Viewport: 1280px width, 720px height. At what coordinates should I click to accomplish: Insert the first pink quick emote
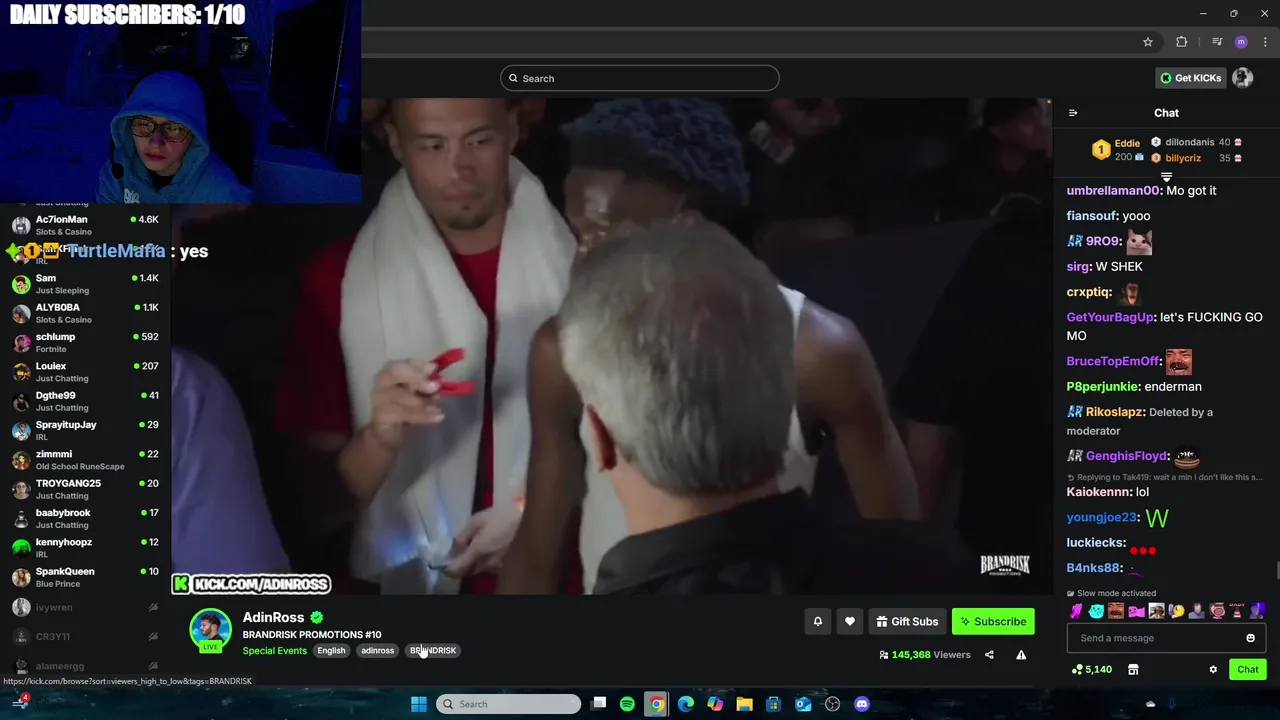(1076, 611)
